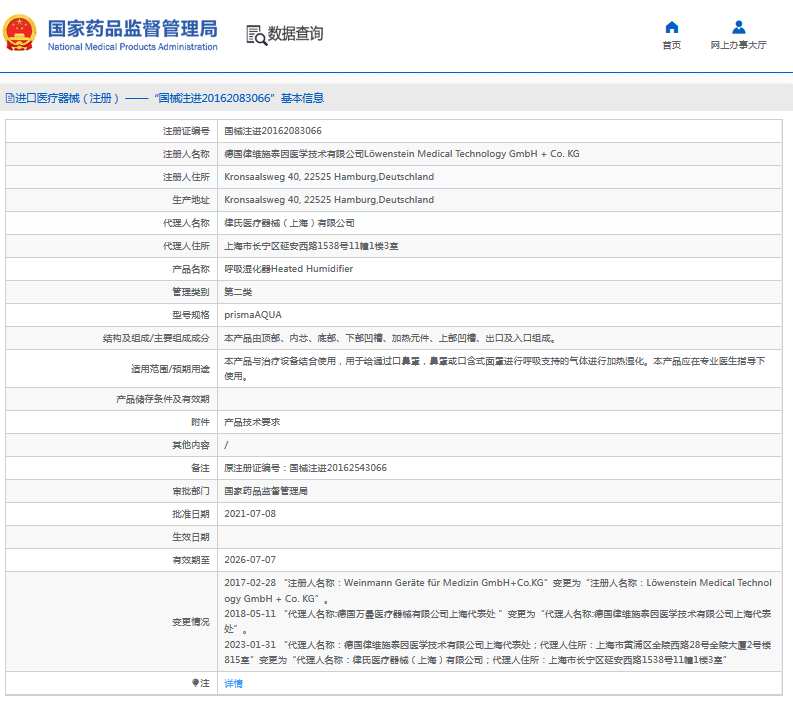This screenshot has width=793, height=701.
Task: Select product name Heated Humidifier
Action: click(x=288, y=269)
